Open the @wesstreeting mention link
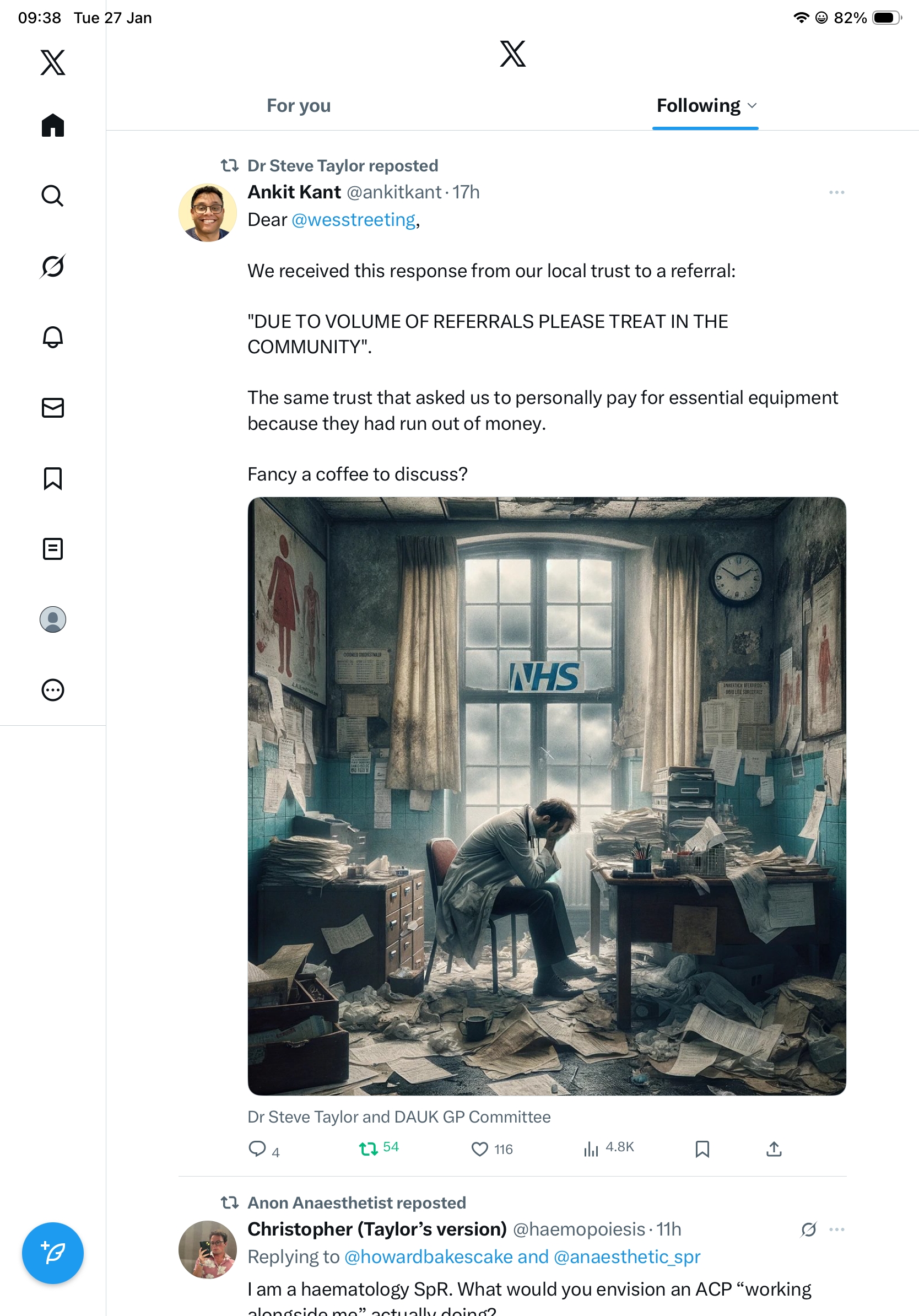The image size is (919, 1316). 354,219
